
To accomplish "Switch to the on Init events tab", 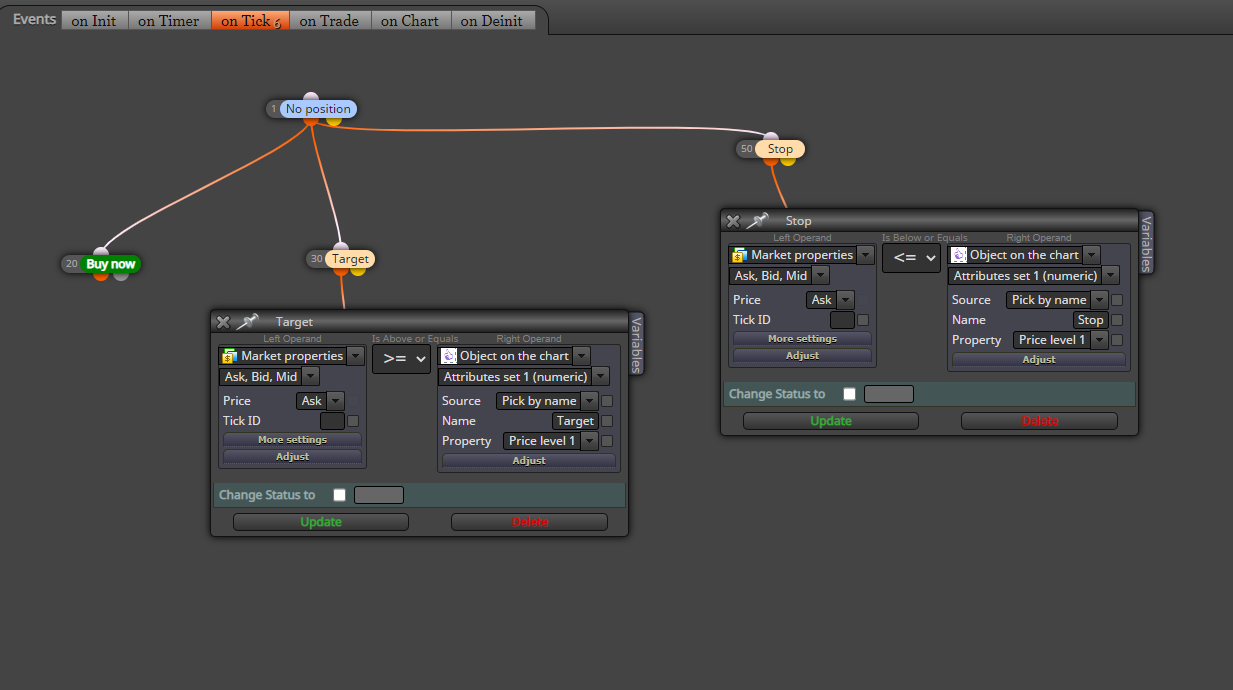I will (94, 20).
